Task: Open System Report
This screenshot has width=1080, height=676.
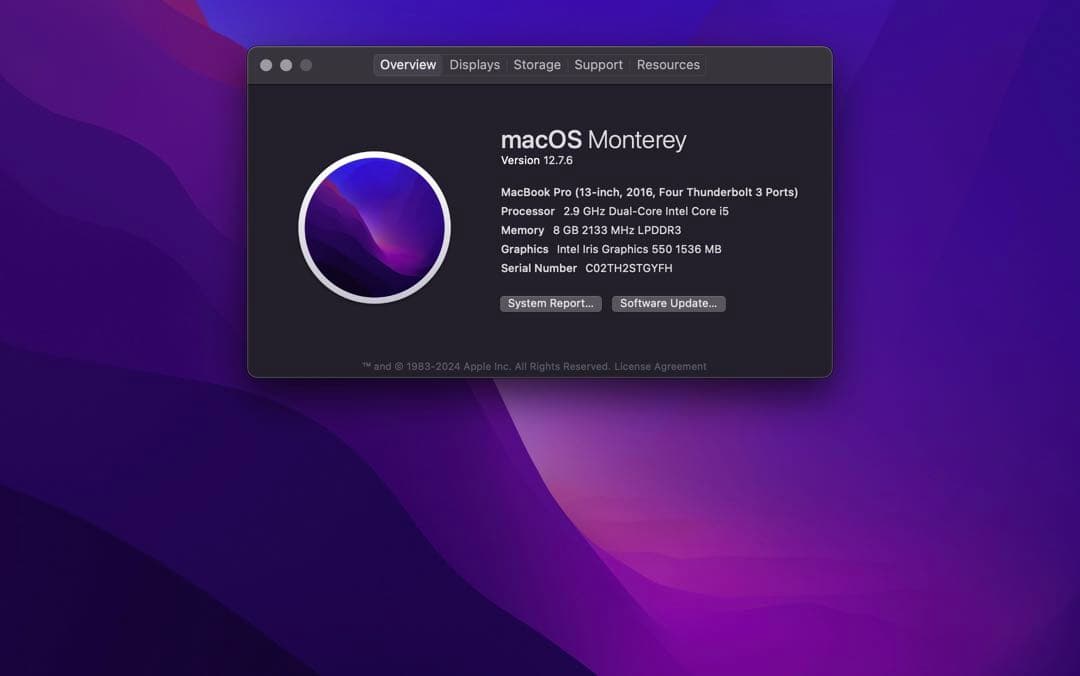Action: pos(550,303)
